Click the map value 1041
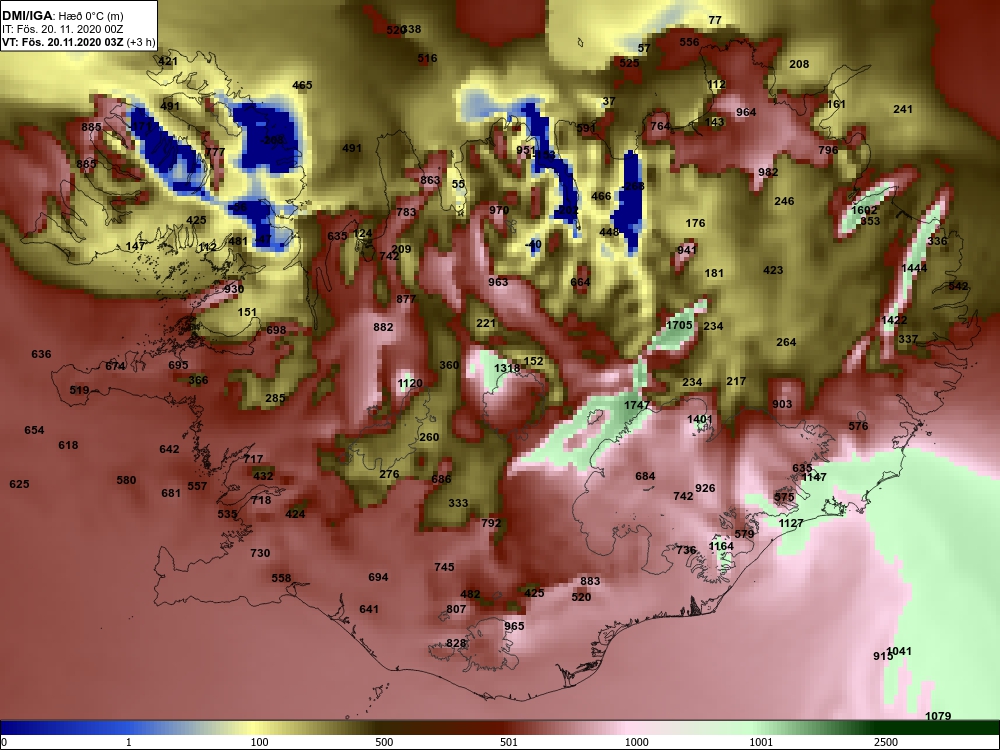Screen dimensions: 1000x750 [899, 651]
